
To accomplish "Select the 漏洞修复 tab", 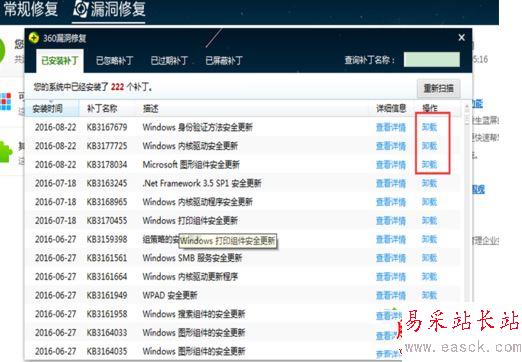I will pyautogui.click(x=109, y=9).
